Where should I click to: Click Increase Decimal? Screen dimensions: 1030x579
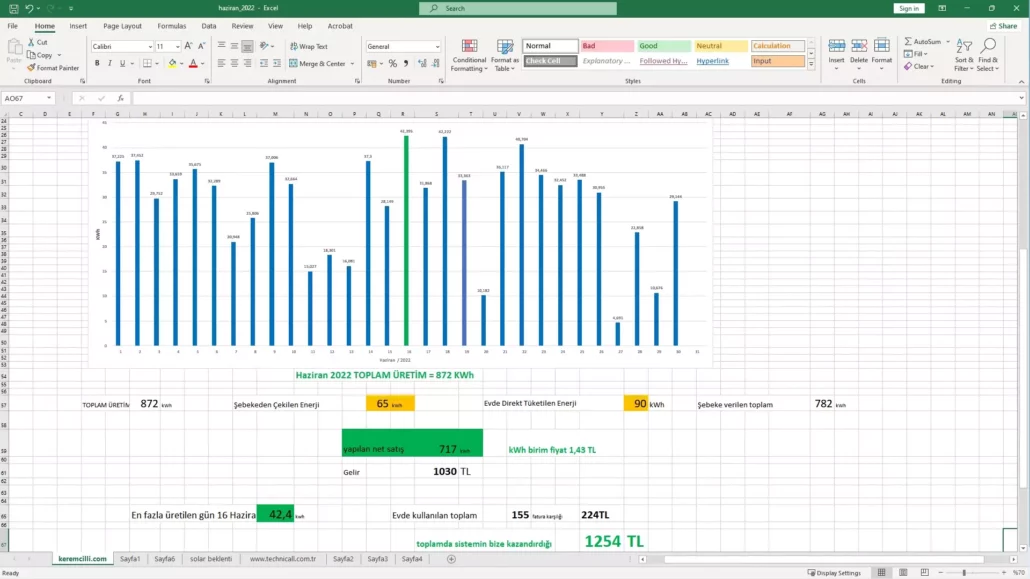click(422, 64)
